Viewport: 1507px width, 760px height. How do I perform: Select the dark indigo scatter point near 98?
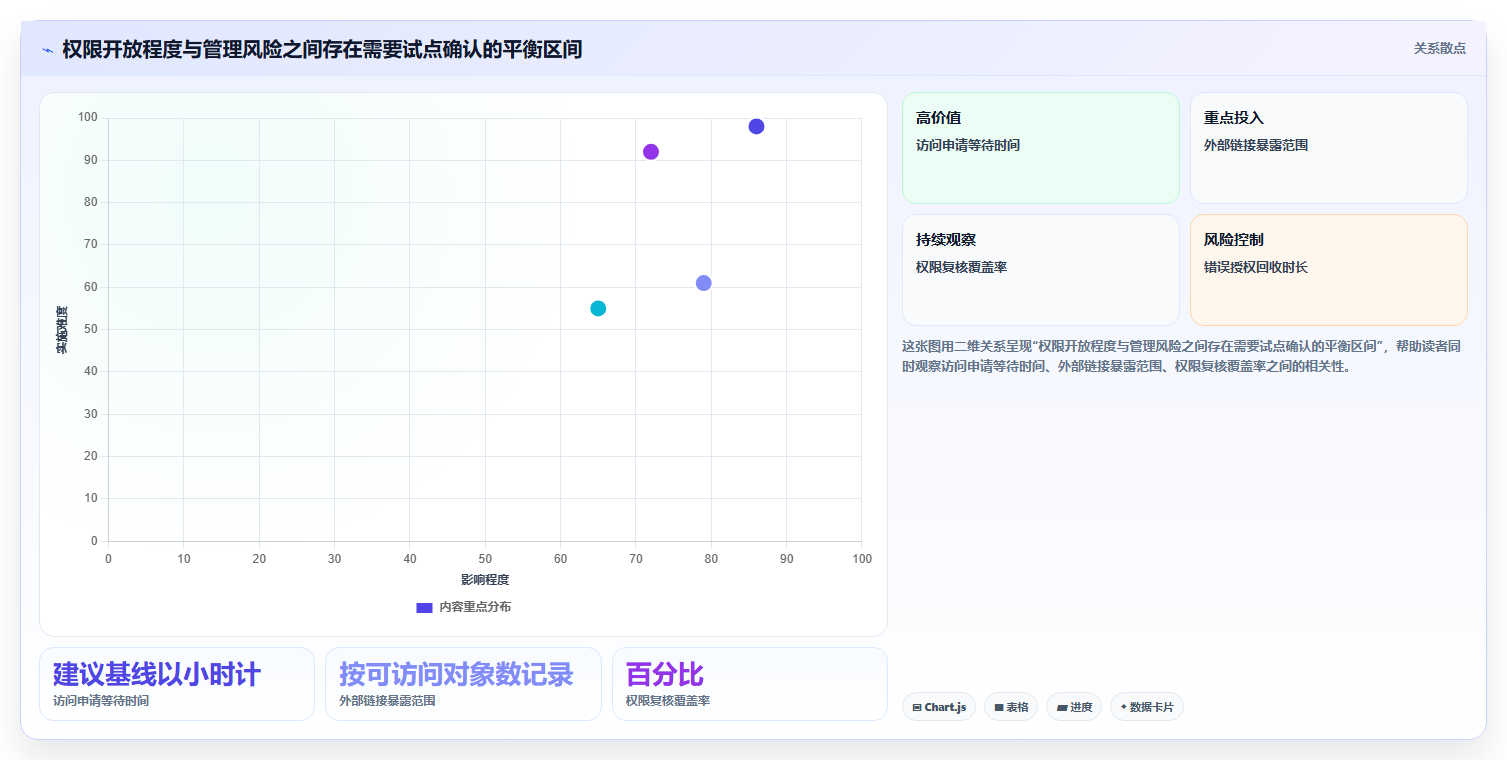click(756, 126)
